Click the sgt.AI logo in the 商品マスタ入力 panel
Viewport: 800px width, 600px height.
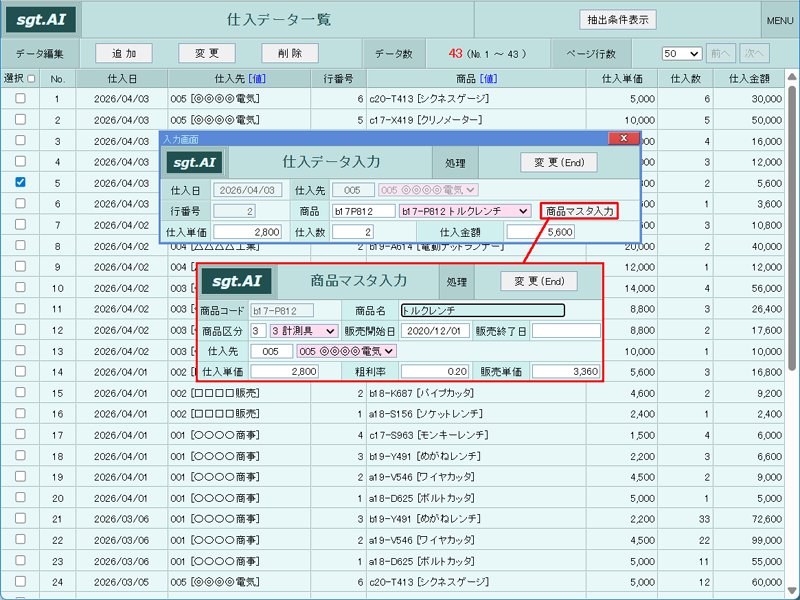(x=237, y=281)
